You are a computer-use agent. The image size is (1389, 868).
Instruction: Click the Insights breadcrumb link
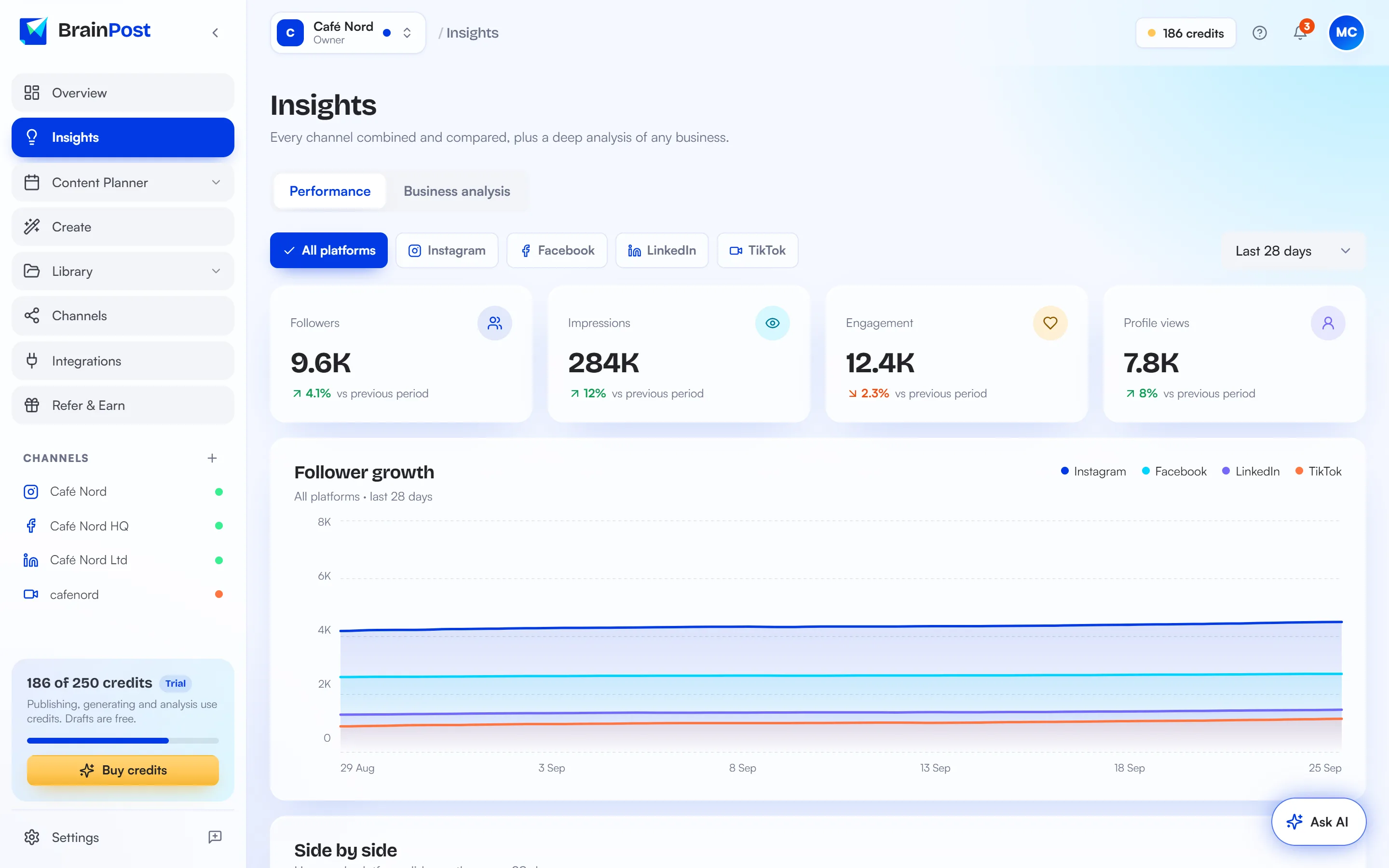(472, 33)
